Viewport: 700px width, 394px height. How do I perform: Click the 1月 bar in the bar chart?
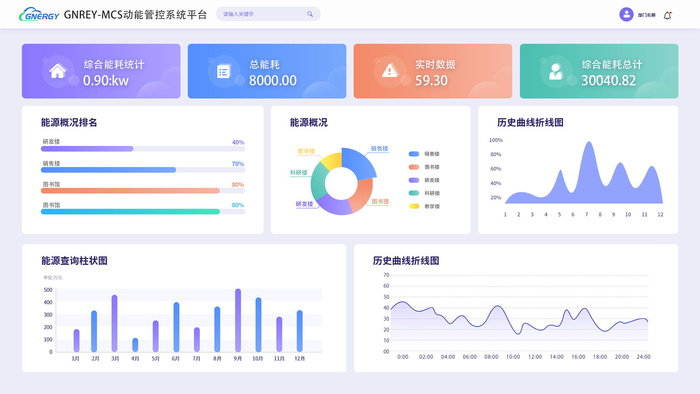click(x=76, y=340)
